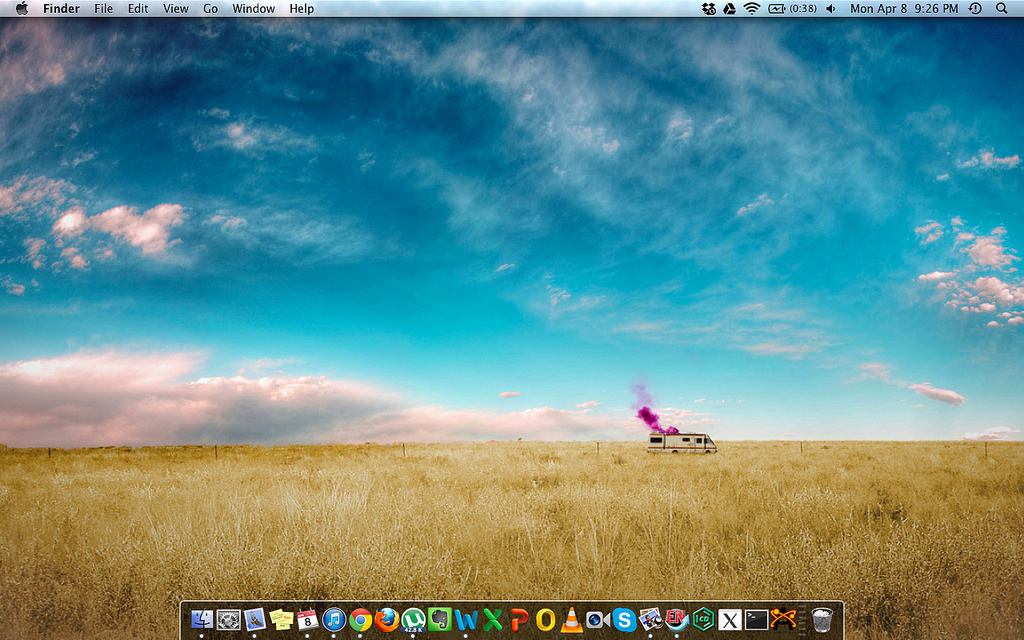Click the date and time Mon Apr 8
Screen dimensions: 1024x640
point(904,8)
